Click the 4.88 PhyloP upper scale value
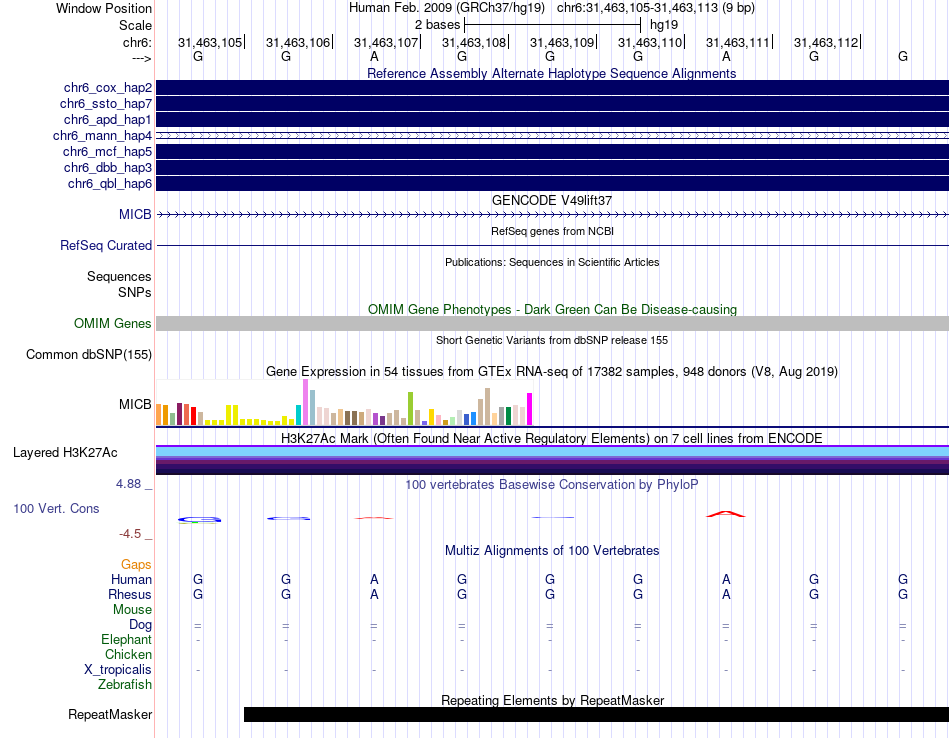The image size is (950, 738). [128, 484]
